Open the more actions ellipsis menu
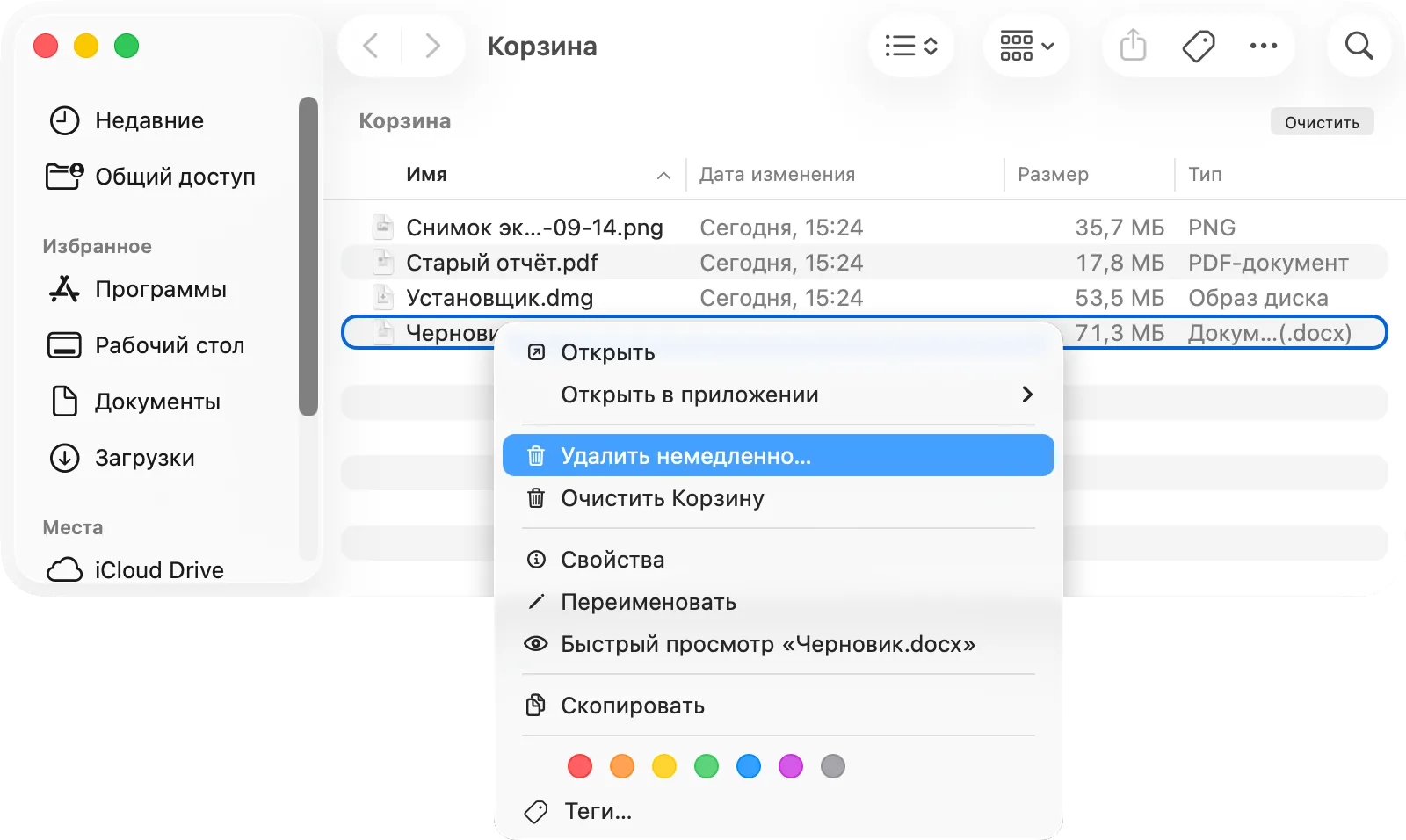Image resolution: width=1406 pixels, height=840 pixels. point(1264,46)
